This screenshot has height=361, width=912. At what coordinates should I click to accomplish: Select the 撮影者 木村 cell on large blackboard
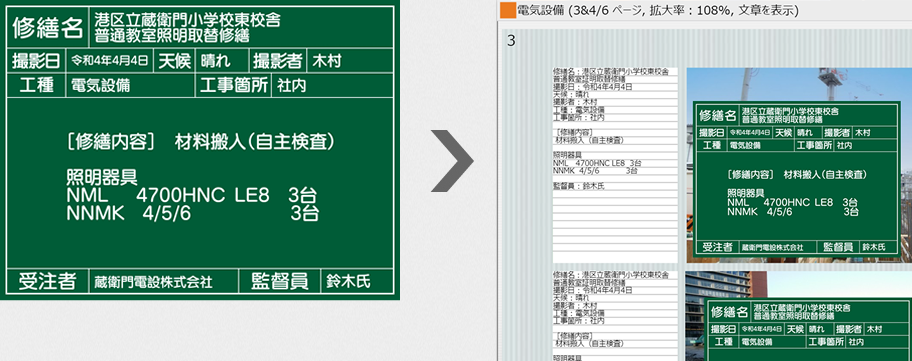322,60
